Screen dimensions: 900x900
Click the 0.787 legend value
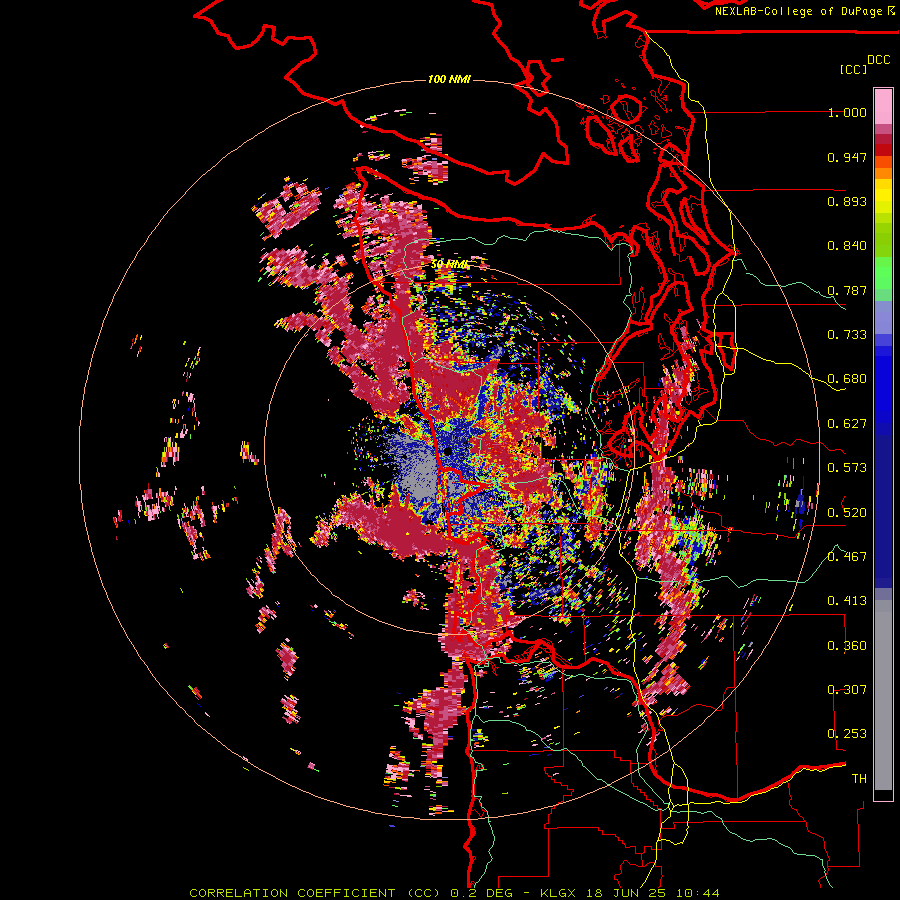point(847,290)
